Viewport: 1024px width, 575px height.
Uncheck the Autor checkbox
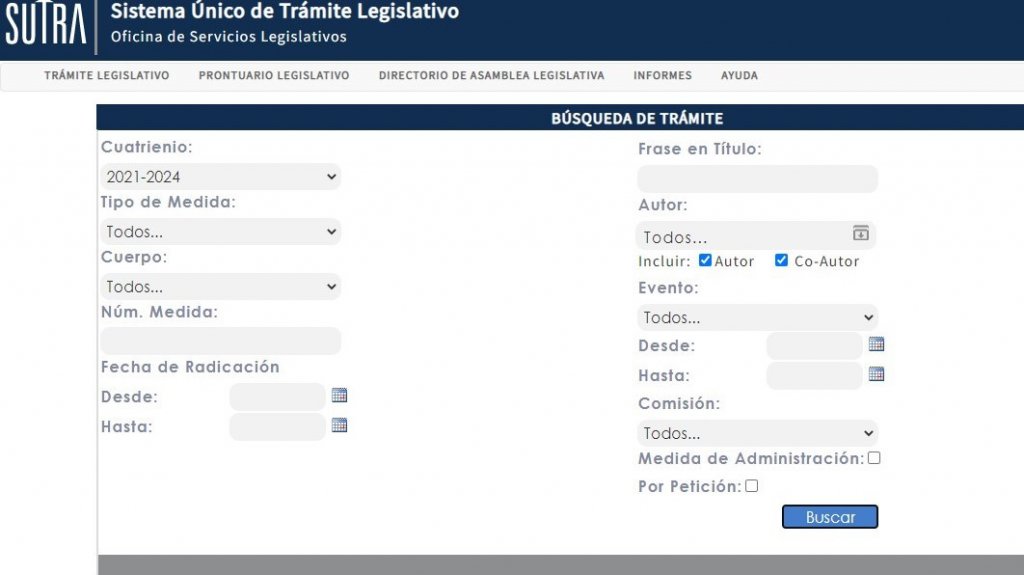pos(705,261)
